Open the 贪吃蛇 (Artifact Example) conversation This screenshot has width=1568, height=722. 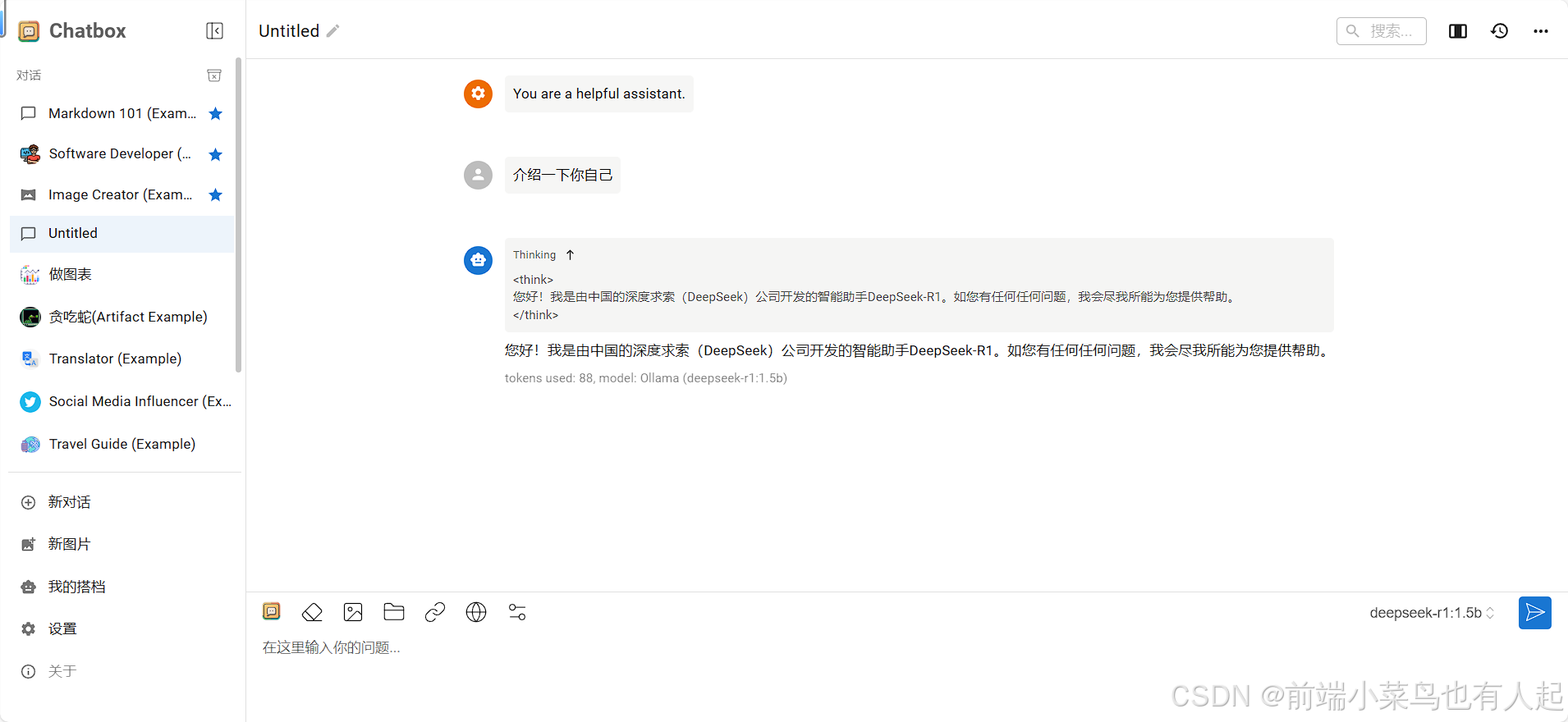point(122,317)
